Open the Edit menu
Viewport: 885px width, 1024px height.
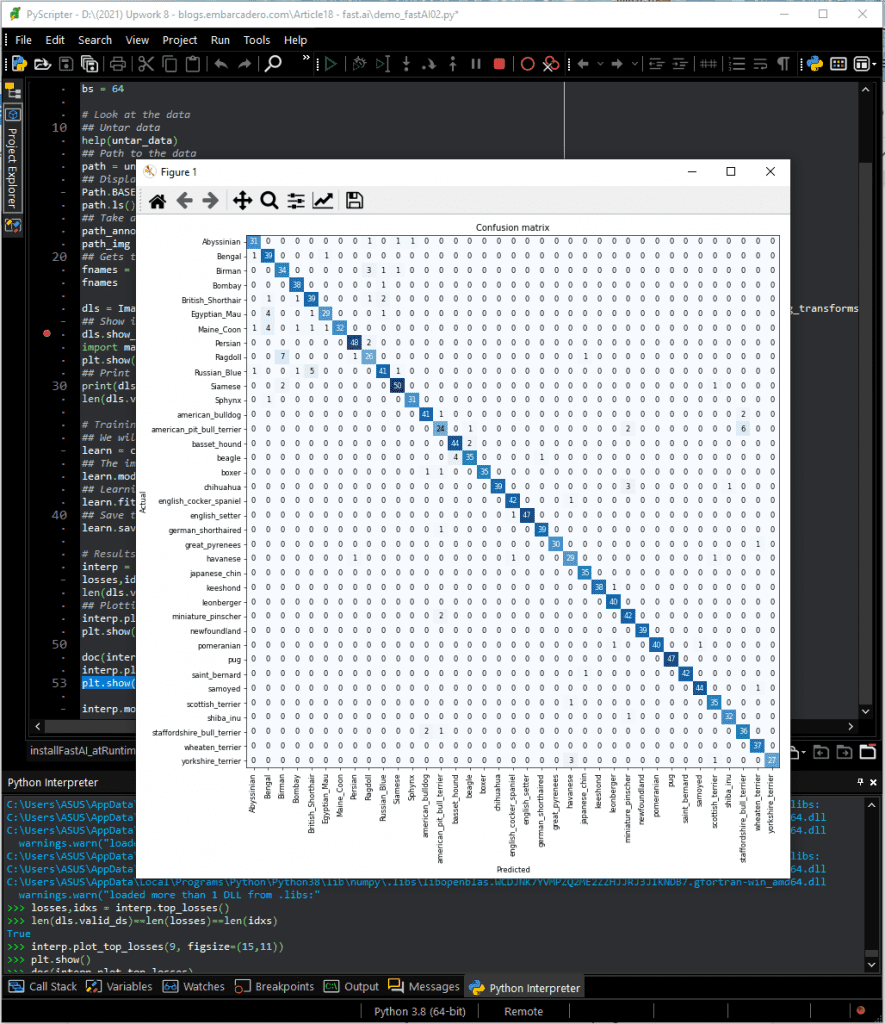(x=55, y=40)
